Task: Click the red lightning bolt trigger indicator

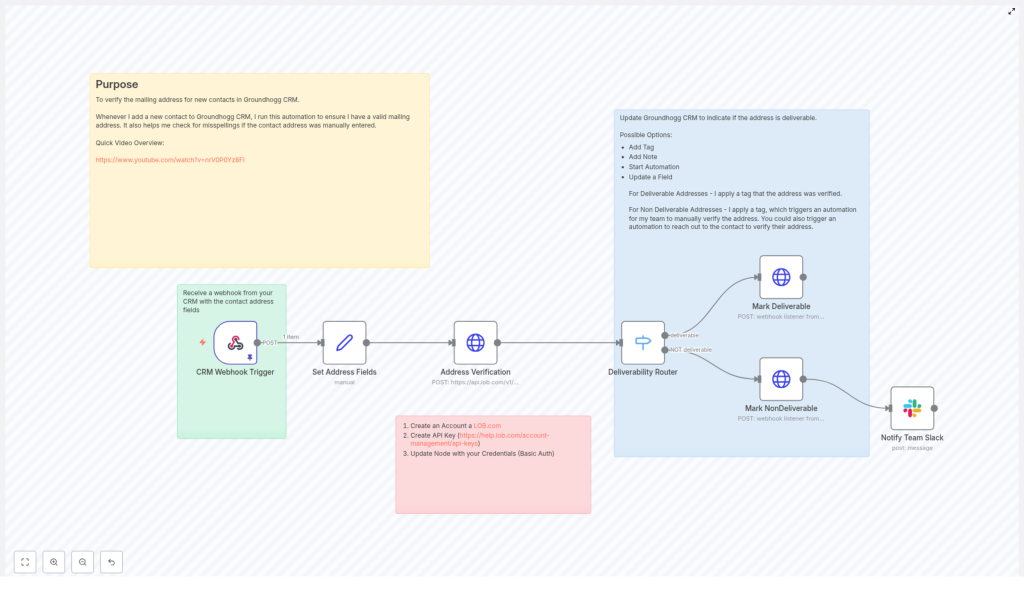Action: pos(202,342)
